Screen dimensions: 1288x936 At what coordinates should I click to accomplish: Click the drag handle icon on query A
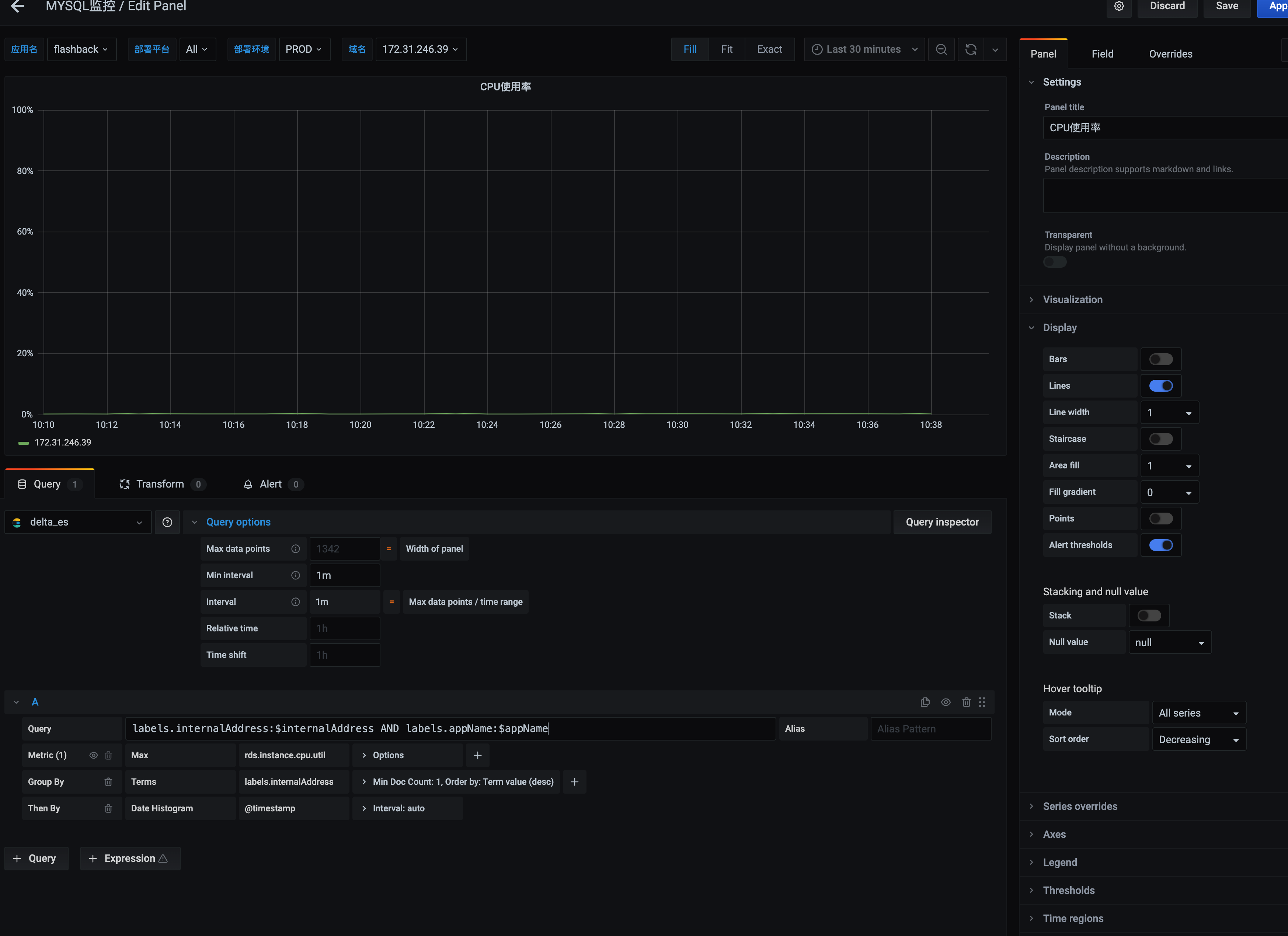[982, 702]
